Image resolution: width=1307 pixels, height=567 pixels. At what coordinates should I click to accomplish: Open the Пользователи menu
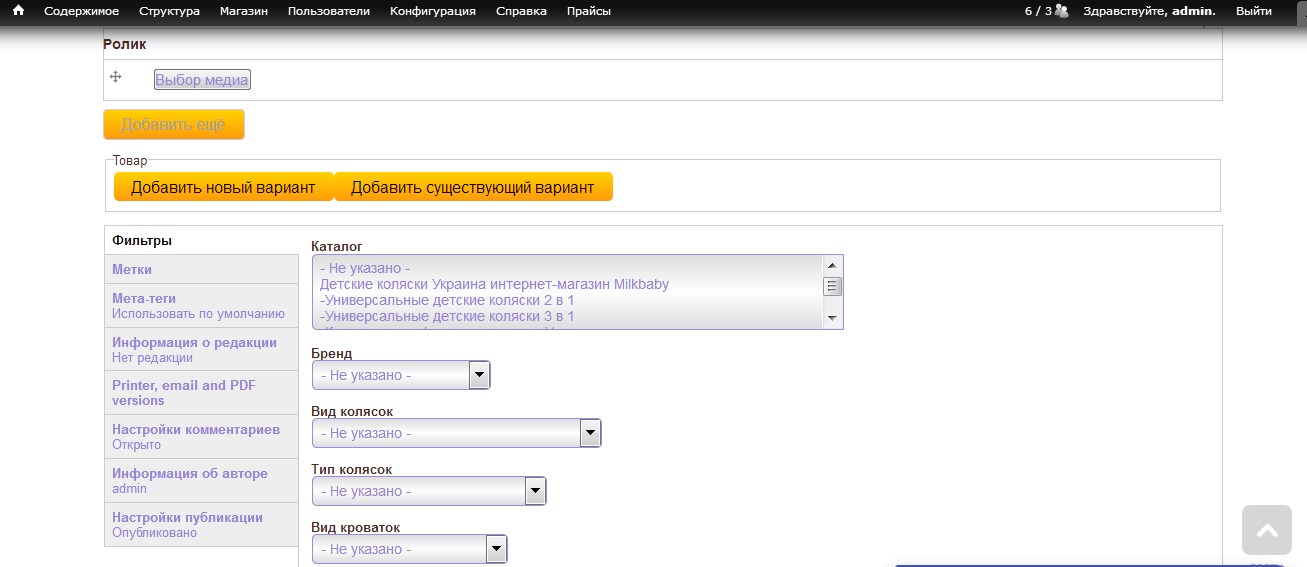coord(328,11)
